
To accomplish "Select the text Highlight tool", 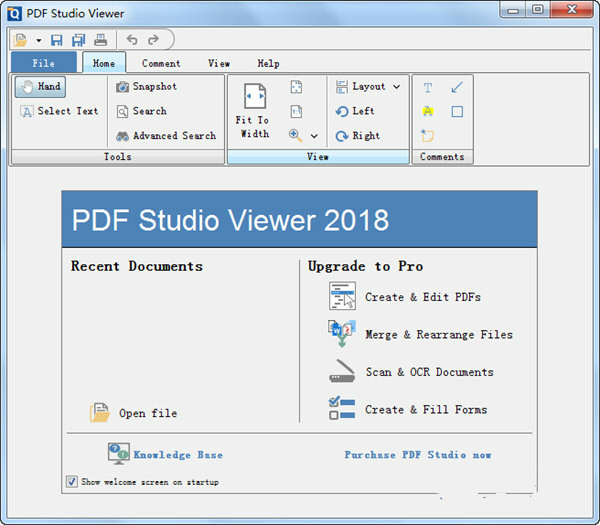I will (428, 111).
